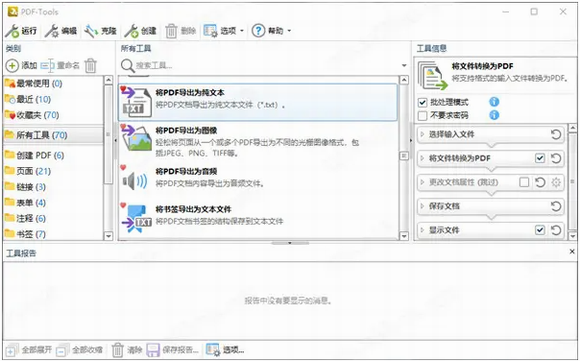This screenshot has width=580, height=361.
Task: Reset the 更改文档属性 step
Action: (540, 182)
